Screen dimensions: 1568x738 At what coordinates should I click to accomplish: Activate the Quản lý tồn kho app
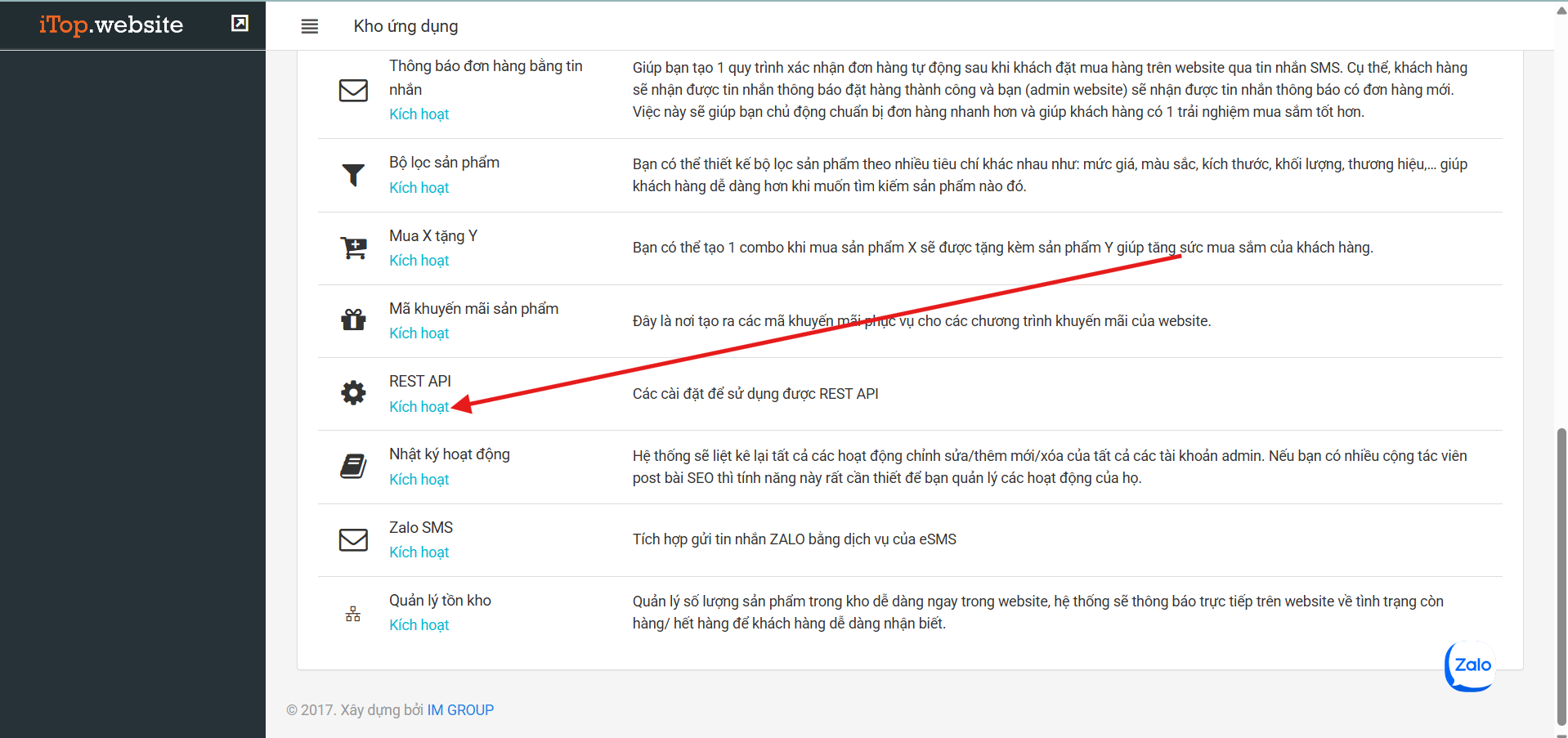click(419, 625)
